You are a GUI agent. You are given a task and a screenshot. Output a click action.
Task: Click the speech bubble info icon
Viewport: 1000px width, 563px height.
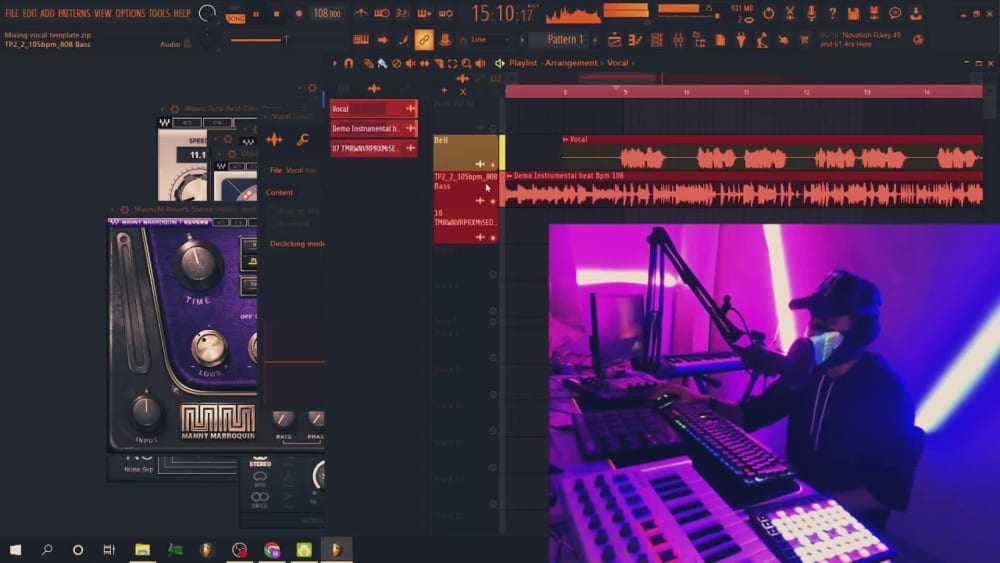point(895,13)
